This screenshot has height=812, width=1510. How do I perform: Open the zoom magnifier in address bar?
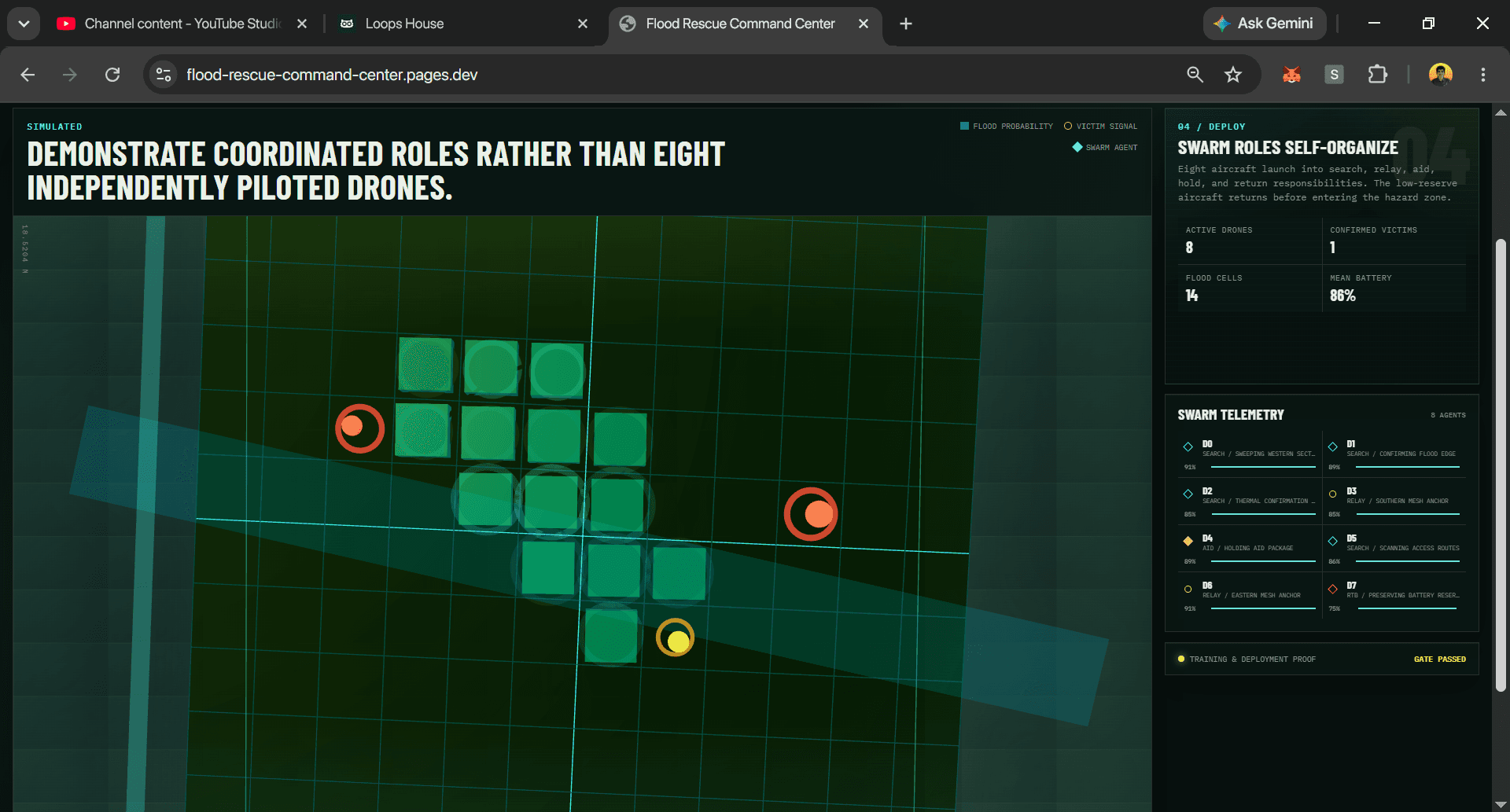[1195, 75]
